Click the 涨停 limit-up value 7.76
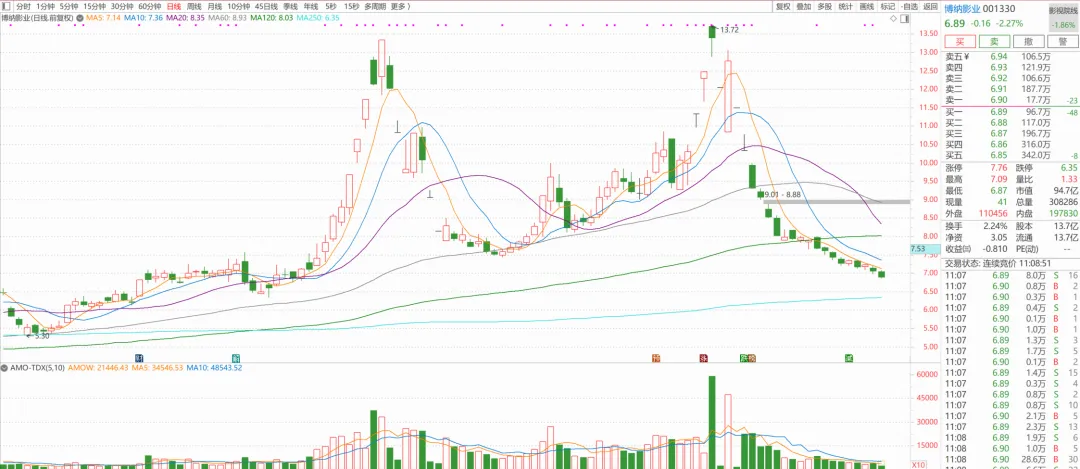1080x469 pixels. (x=999, y=169)
